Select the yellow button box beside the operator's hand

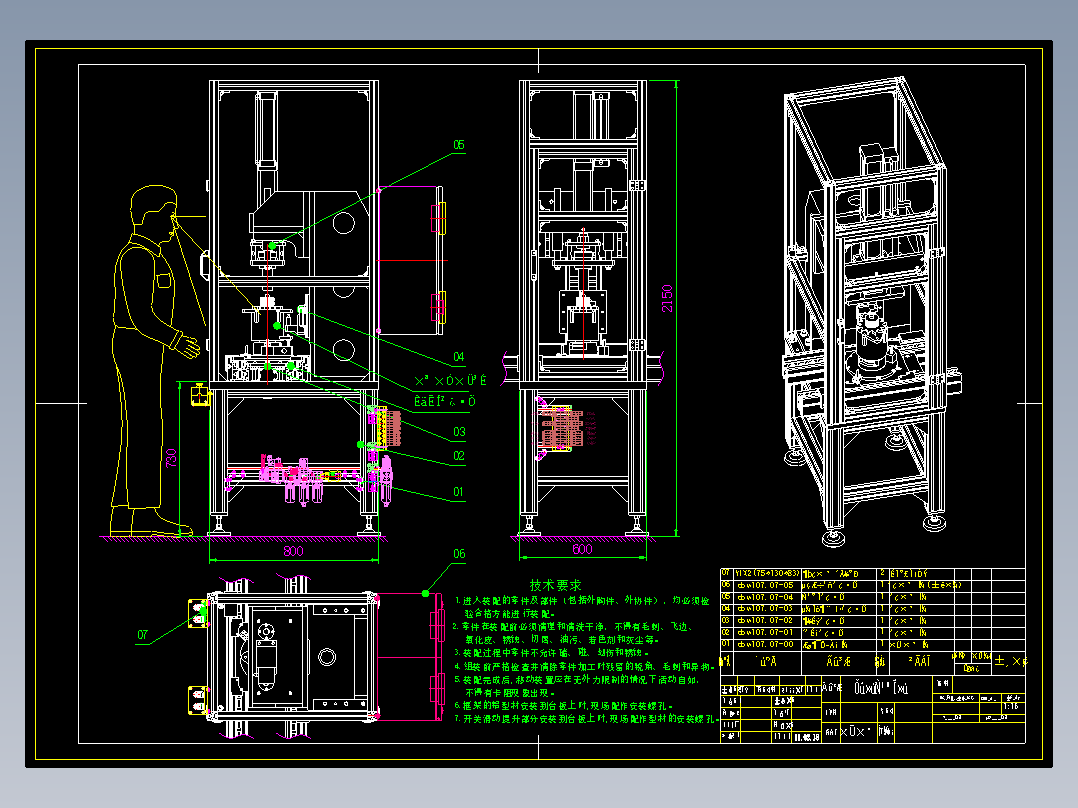point(200,395)
